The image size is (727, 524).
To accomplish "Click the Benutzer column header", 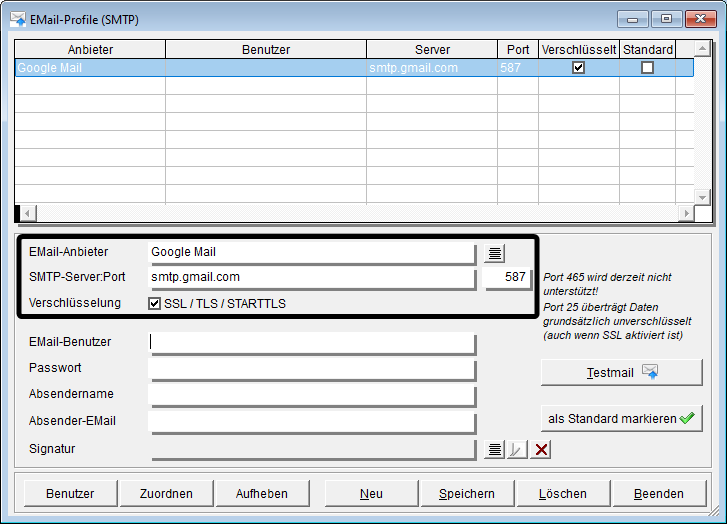I will pyautogui.click(x=266, y=50).
